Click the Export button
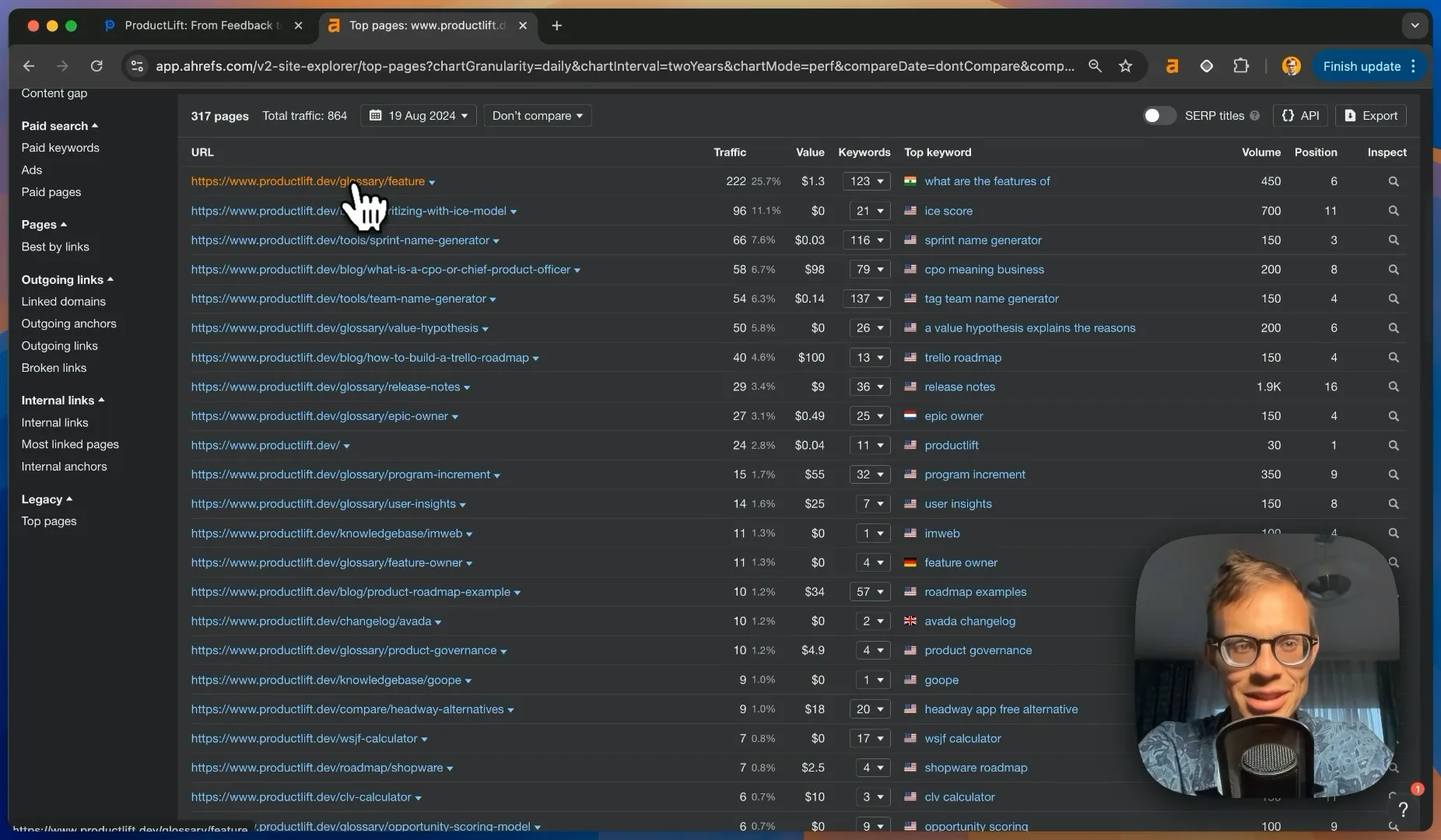Screen dimensions: 1441x840 pyautogui.click(x=1371, y=116)
